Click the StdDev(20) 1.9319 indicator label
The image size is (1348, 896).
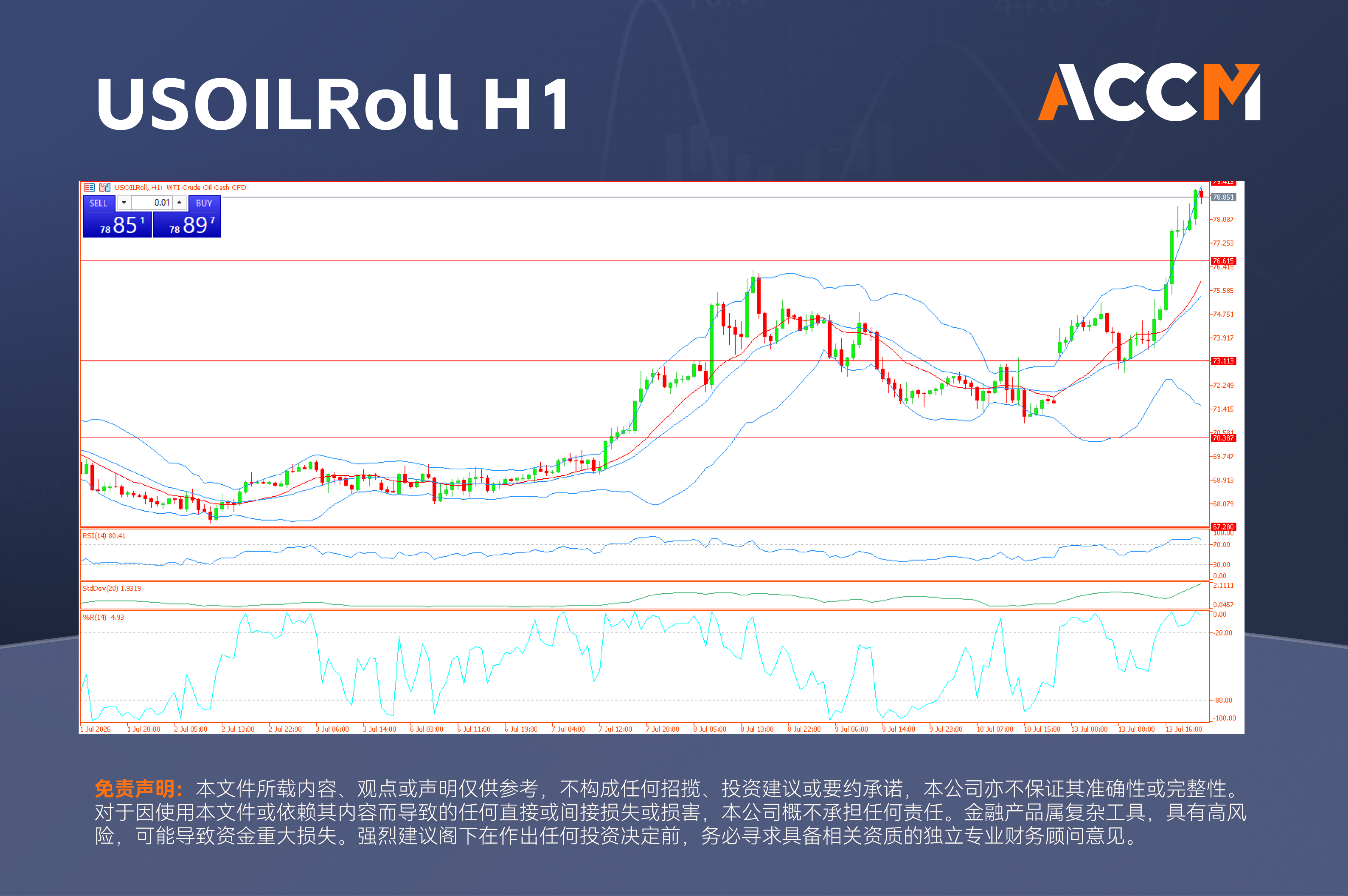click(x=112, y=589)
